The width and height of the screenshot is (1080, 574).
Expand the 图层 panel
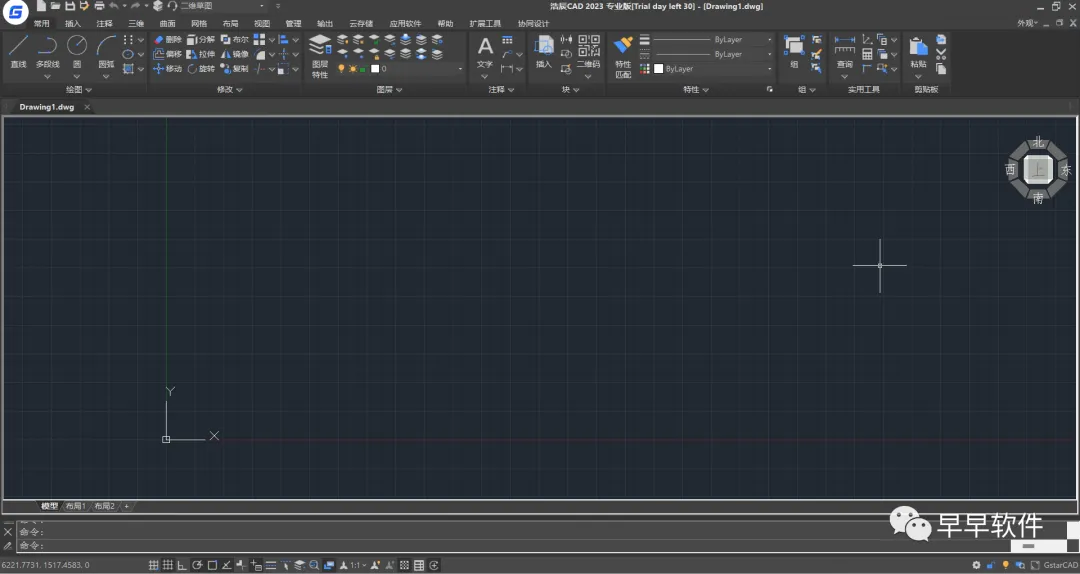[389, 90]
